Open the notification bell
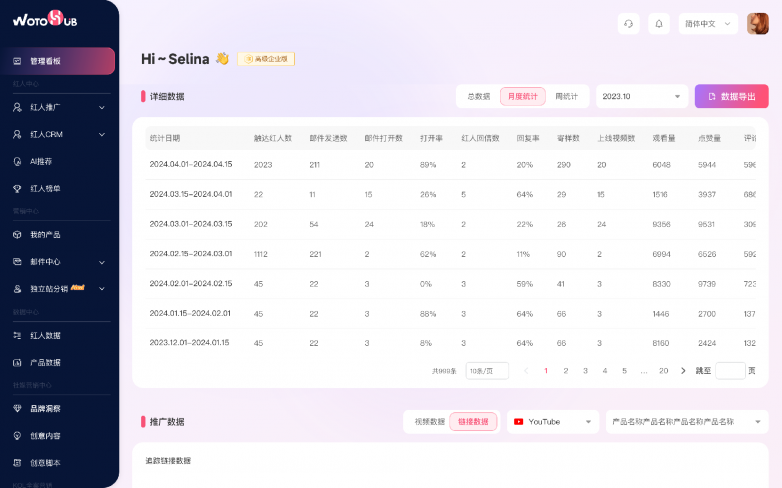 (659, 23)
